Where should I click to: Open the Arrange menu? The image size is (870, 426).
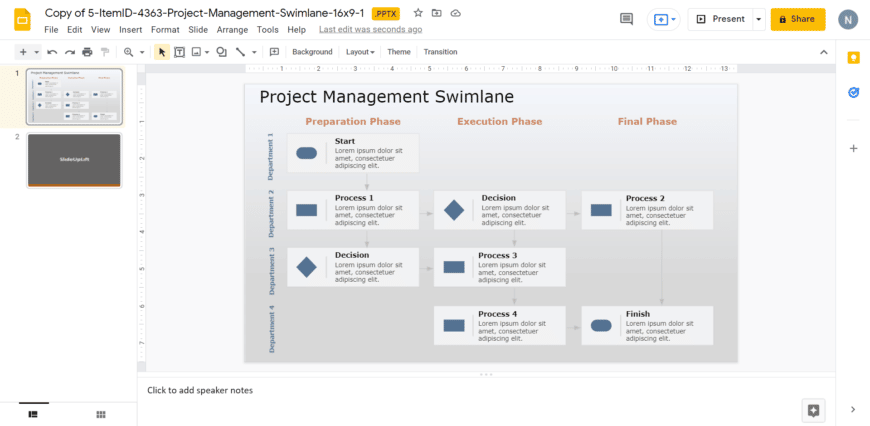coord(232,29)
